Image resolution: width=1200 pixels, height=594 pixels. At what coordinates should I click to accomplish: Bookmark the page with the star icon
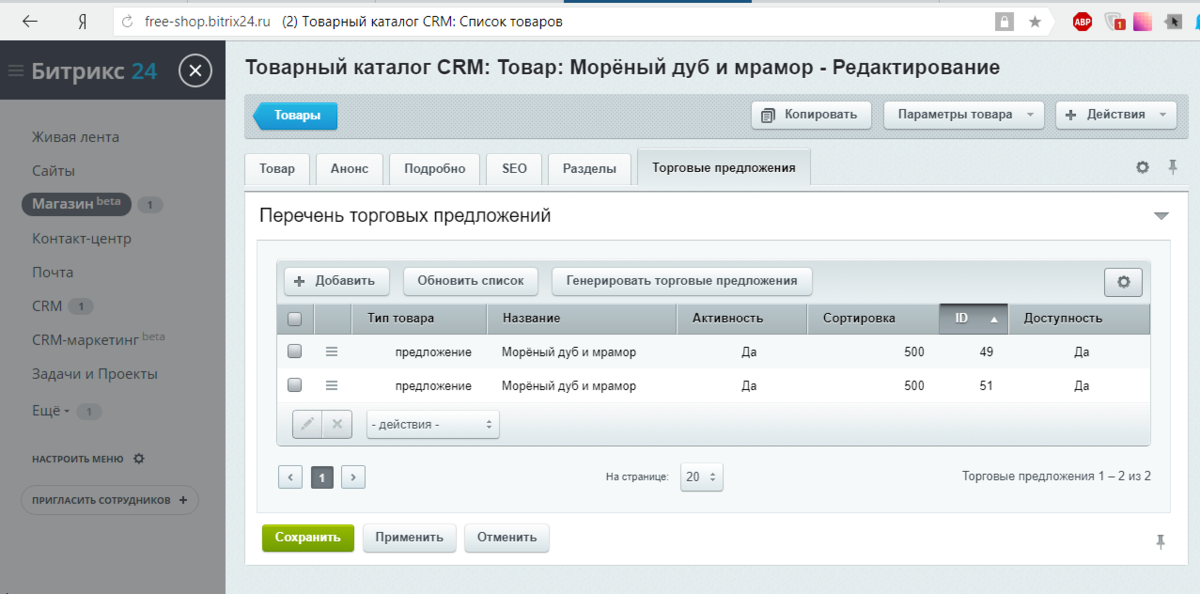[x=1035, y=21]
